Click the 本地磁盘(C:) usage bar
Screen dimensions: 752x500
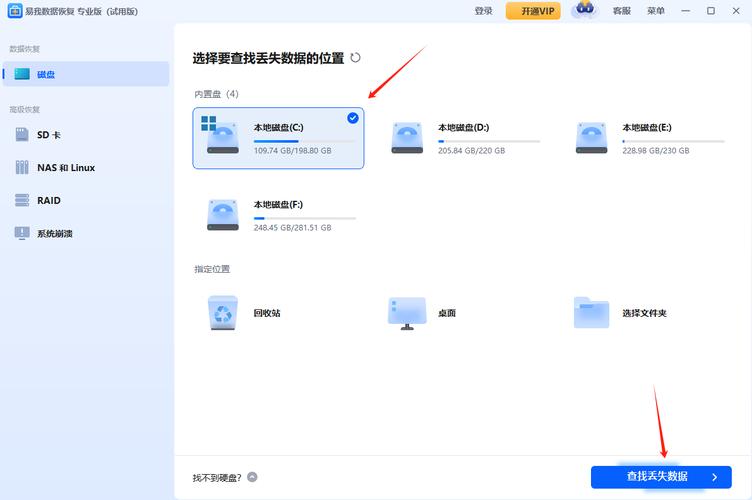305,141
